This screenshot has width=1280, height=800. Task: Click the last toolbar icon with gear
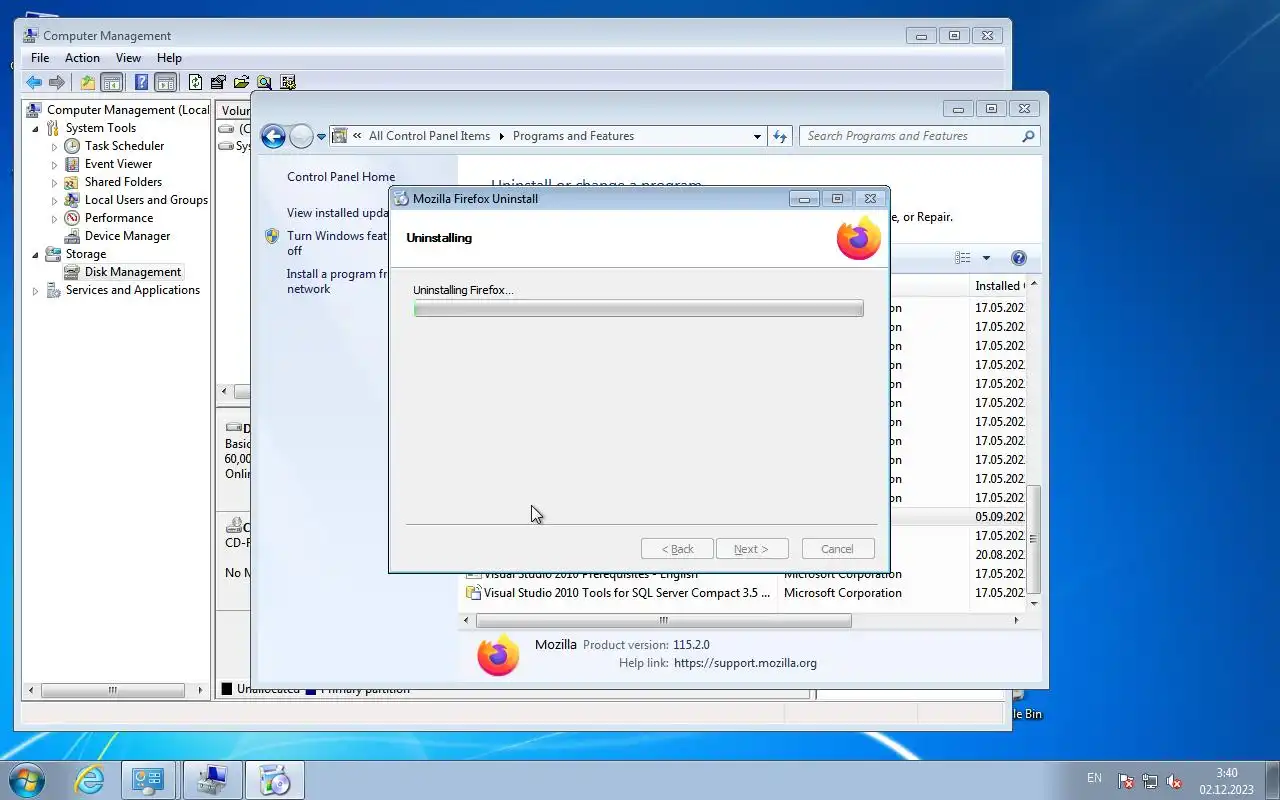[288, 82]
